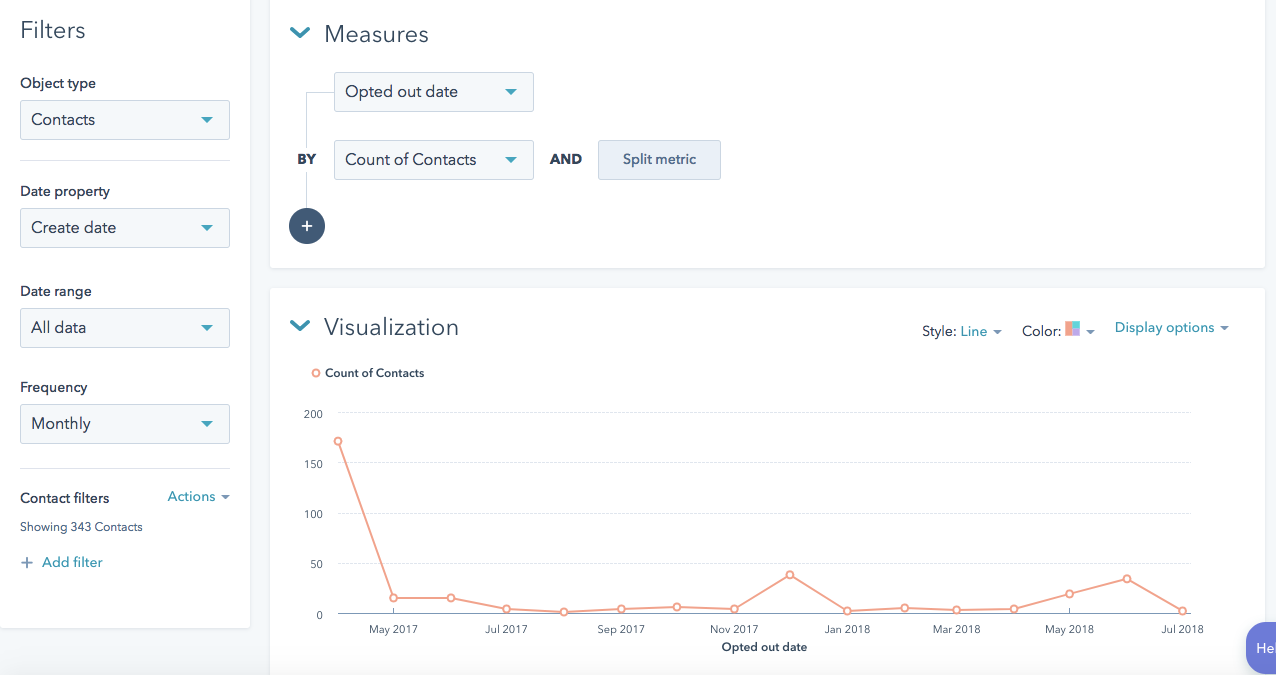Screen dimensions: 1276x675
Task: Open the Style Line chart type selector
Action: click(980, 331)
